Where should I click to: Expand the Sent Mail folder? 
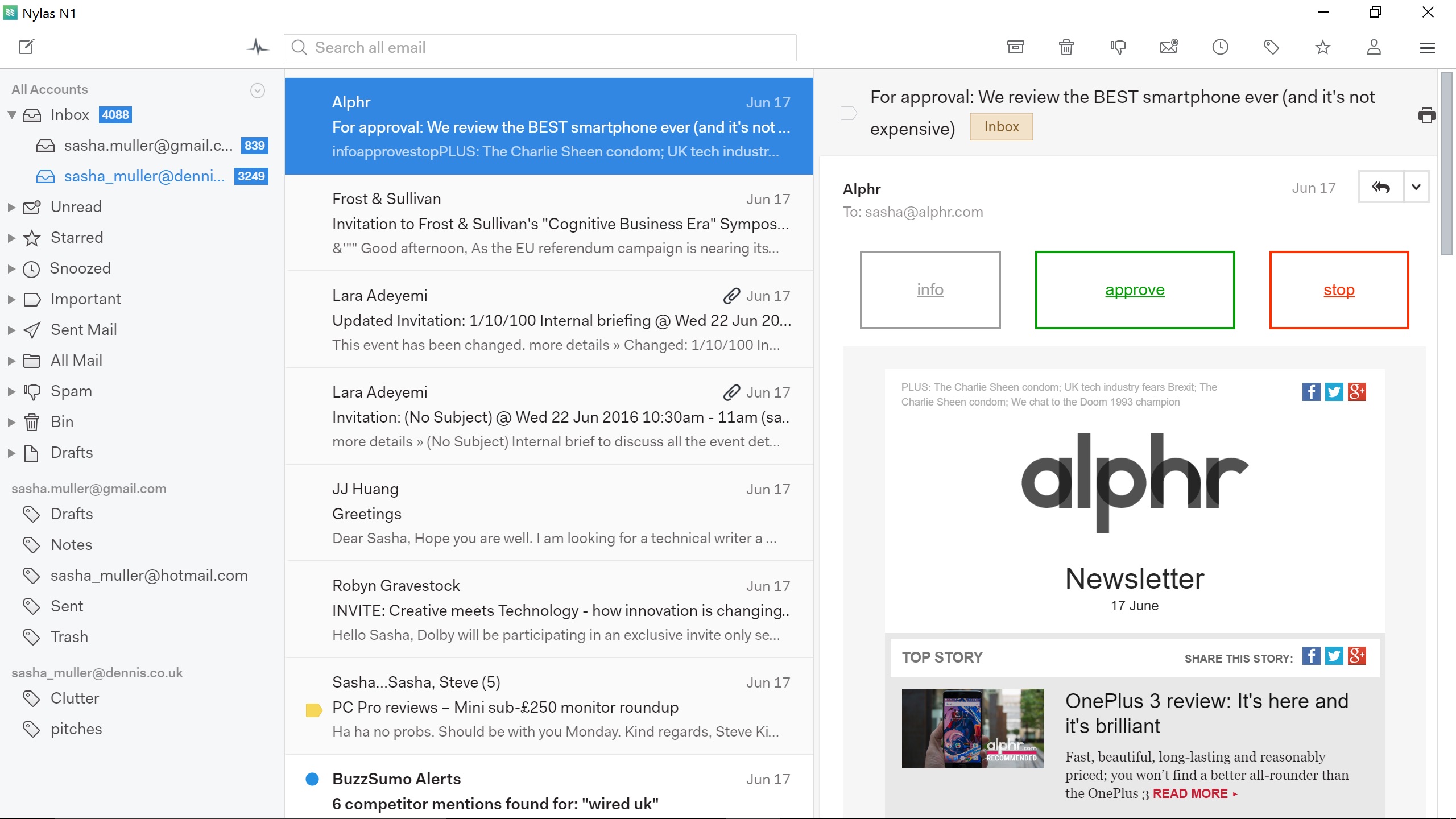tap(11, 330)
